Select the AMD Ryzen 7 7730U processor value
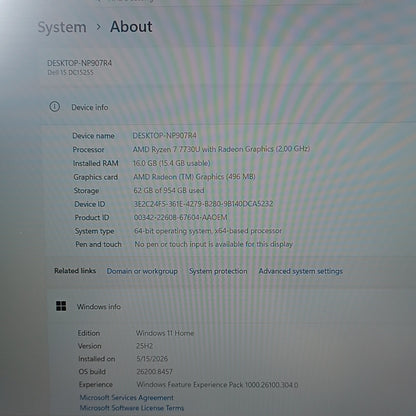The image size is (416, 416). [221, 149]
